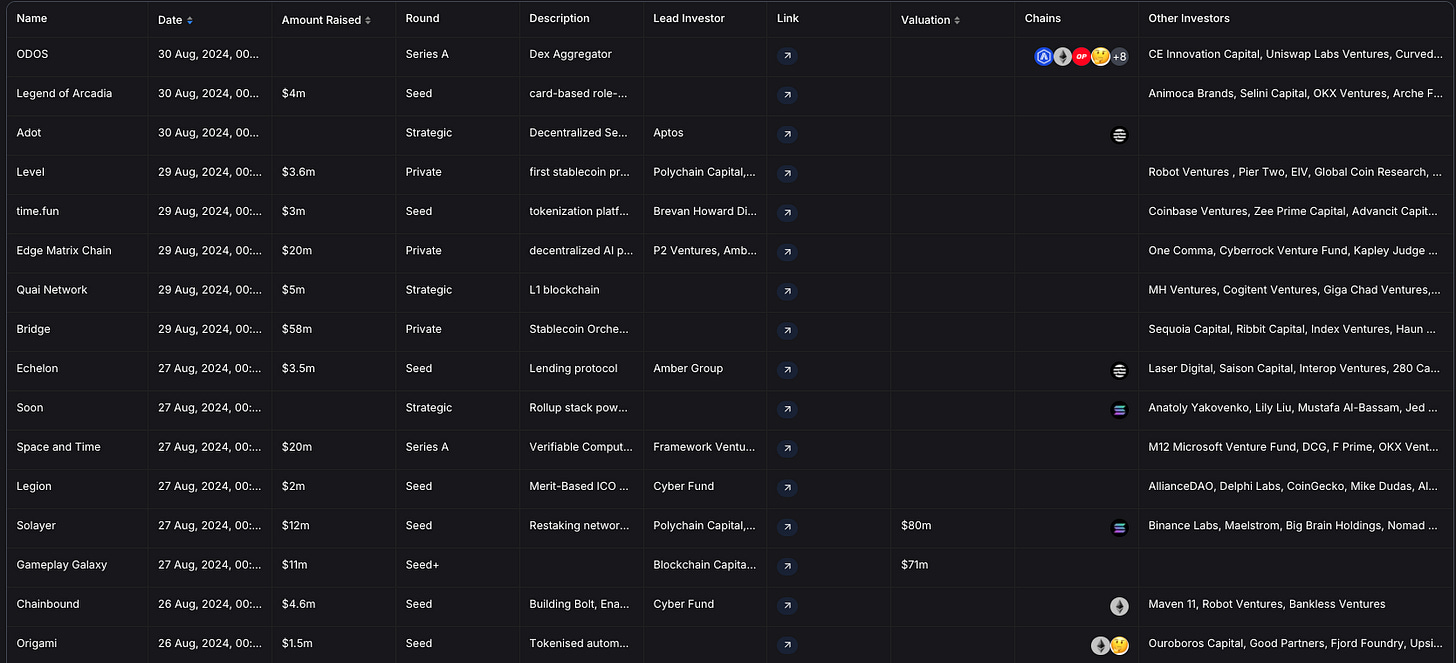The height and width of the screenshot is (663, 1456).
Task: Click the +8 more chains badge for ODOS
Action: 1119,57
